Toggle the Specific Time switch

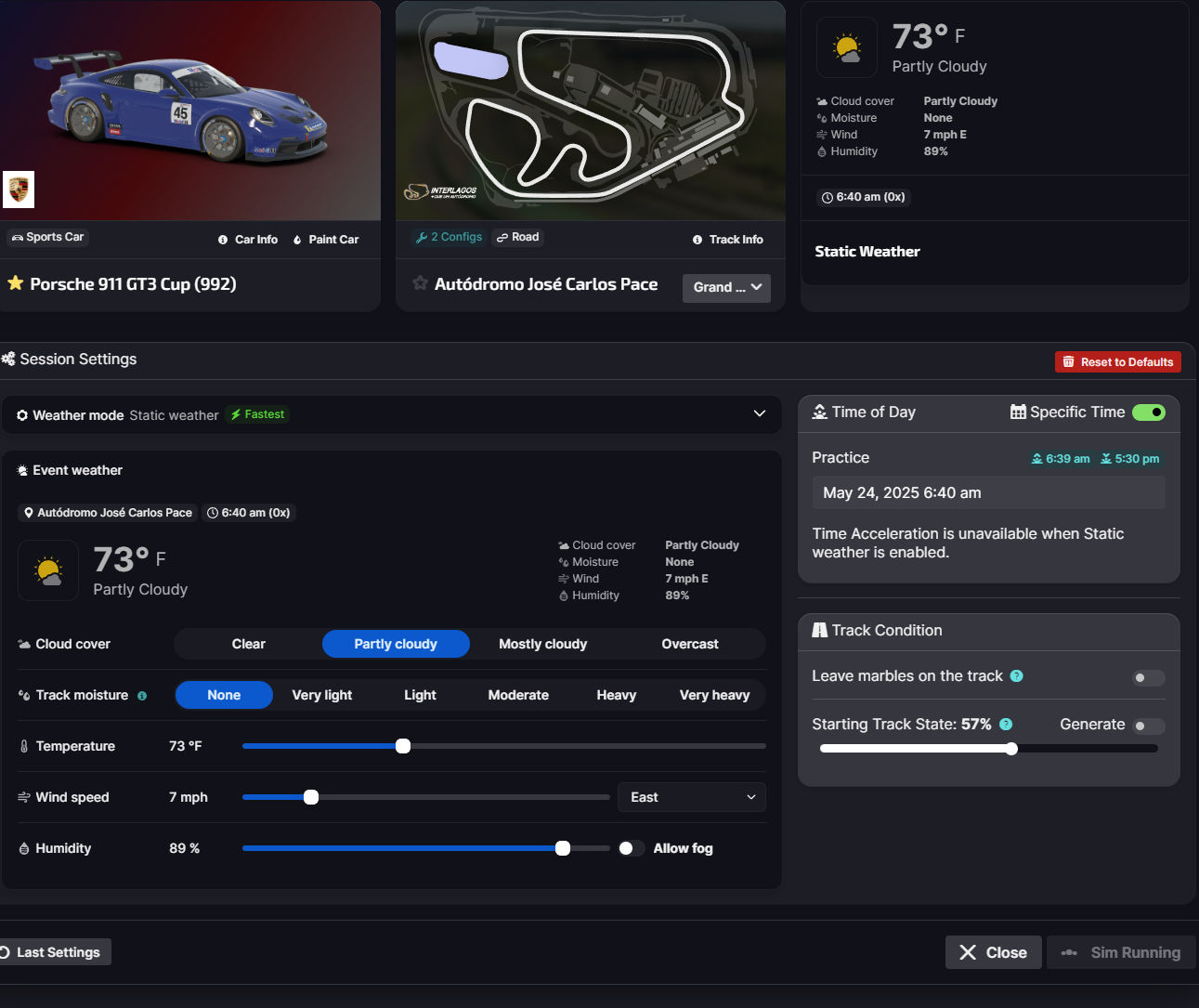coord(1149,412)
